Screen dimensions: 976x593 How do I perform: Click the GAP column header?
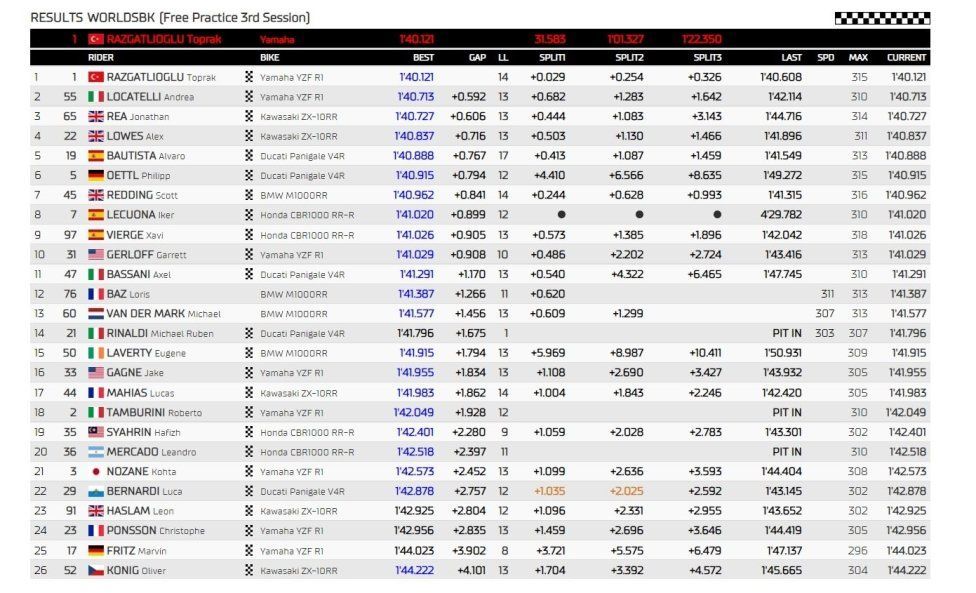(477, 57)
